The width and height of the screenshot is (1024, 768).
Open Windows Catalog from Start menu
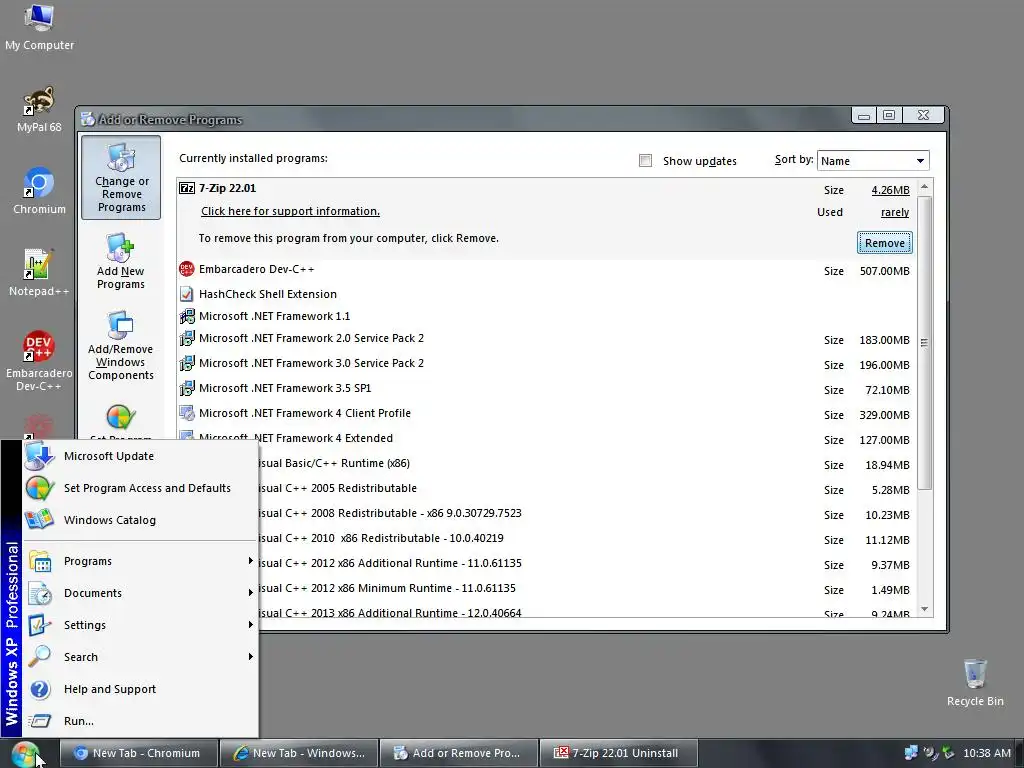coord(140,520)
